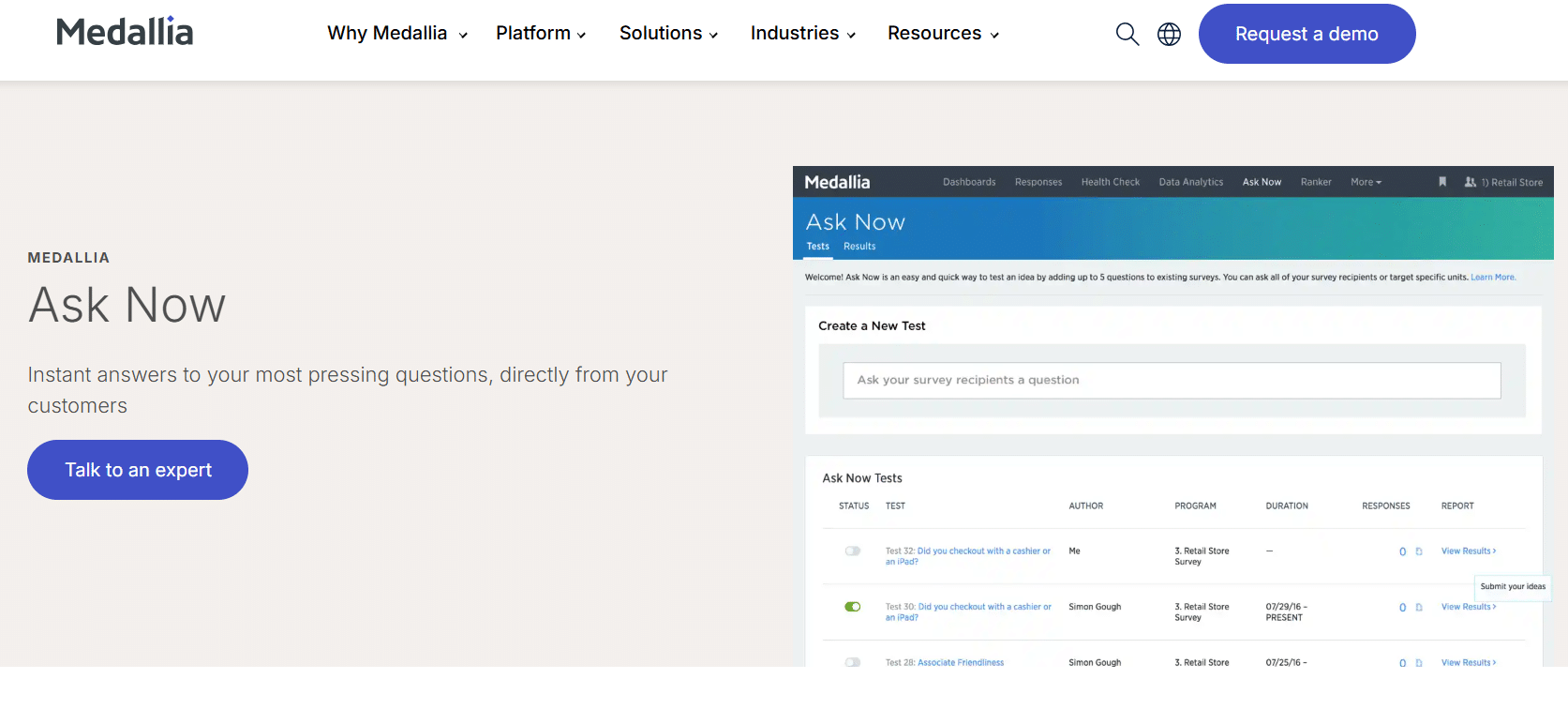1568x709 pixels.
Task: Open the globe language selector
Action: click(1169, 34)
